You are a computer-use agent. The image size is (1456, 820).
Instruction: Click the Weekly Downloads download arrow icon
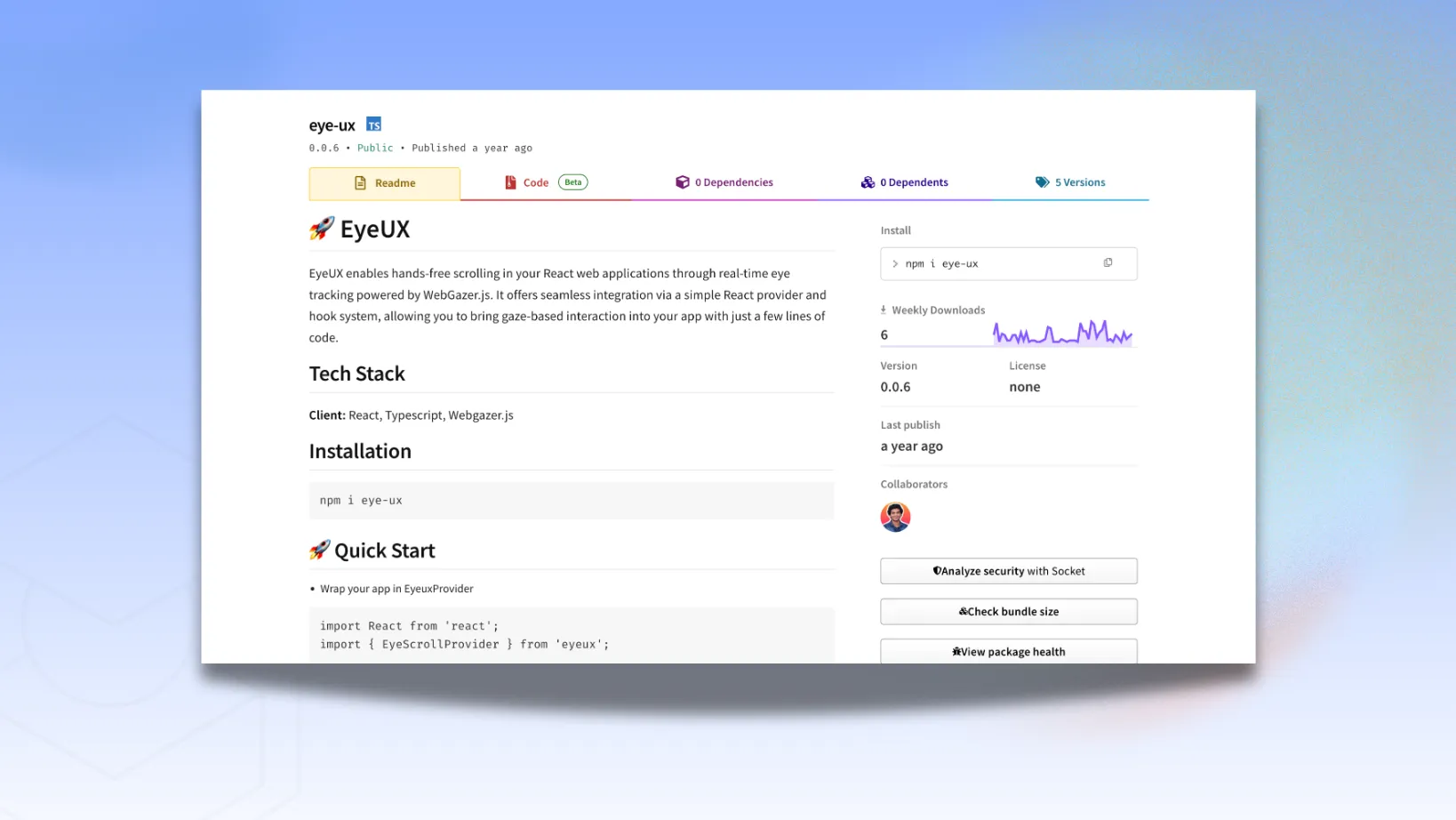884,310
